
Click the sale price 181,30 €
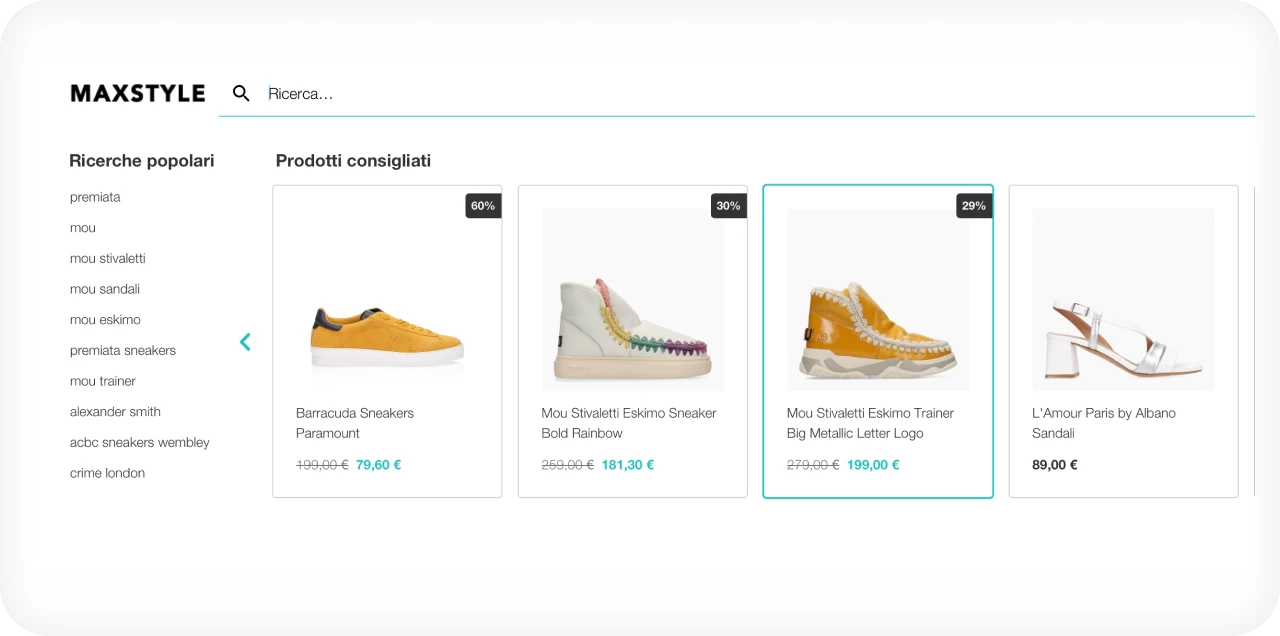pos(628,465)
